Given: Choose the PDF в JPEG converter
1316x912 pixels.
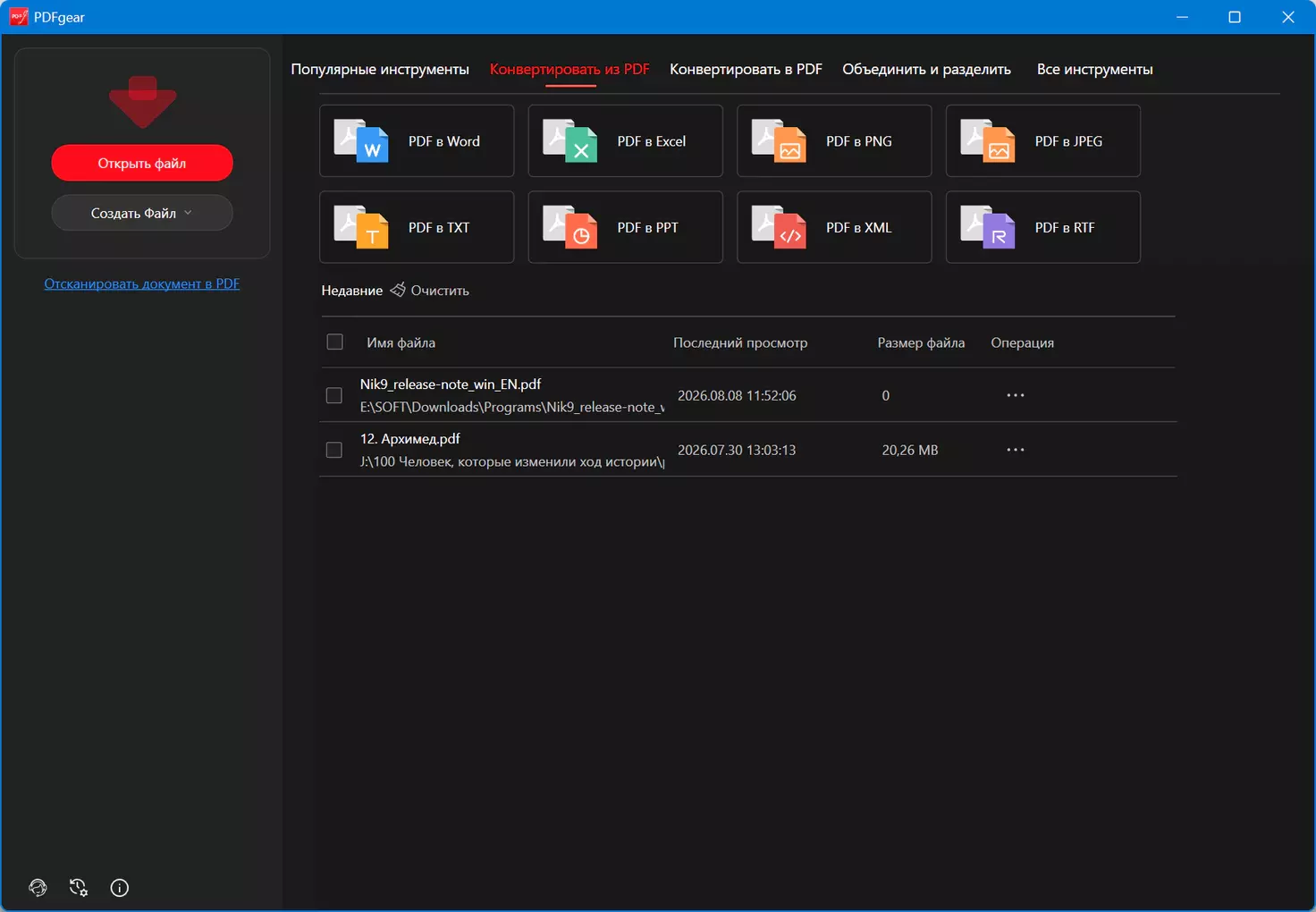Looking at the screenshot, I should coord(1043,141).
